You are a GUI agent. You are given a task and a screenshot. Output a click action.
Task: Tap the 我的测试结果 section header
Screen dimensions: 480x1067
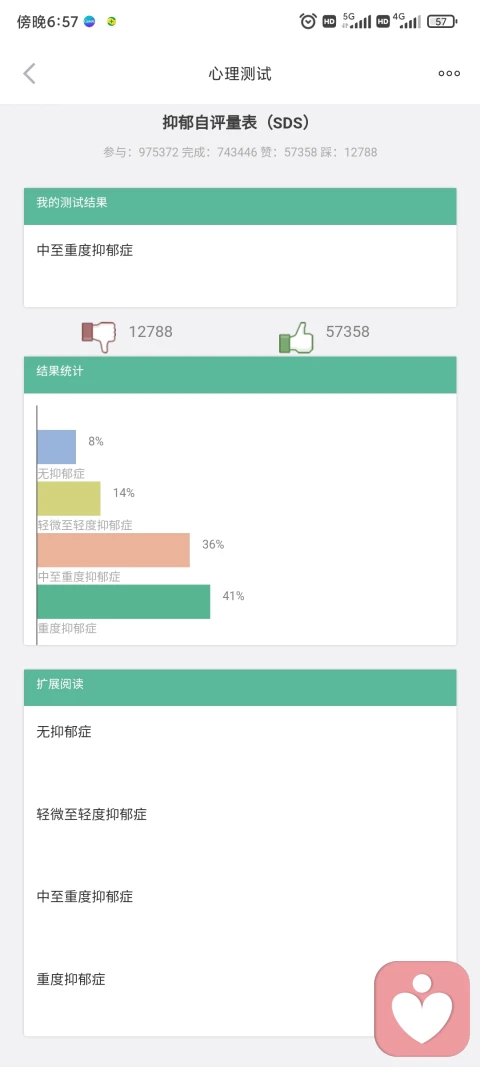240,206
